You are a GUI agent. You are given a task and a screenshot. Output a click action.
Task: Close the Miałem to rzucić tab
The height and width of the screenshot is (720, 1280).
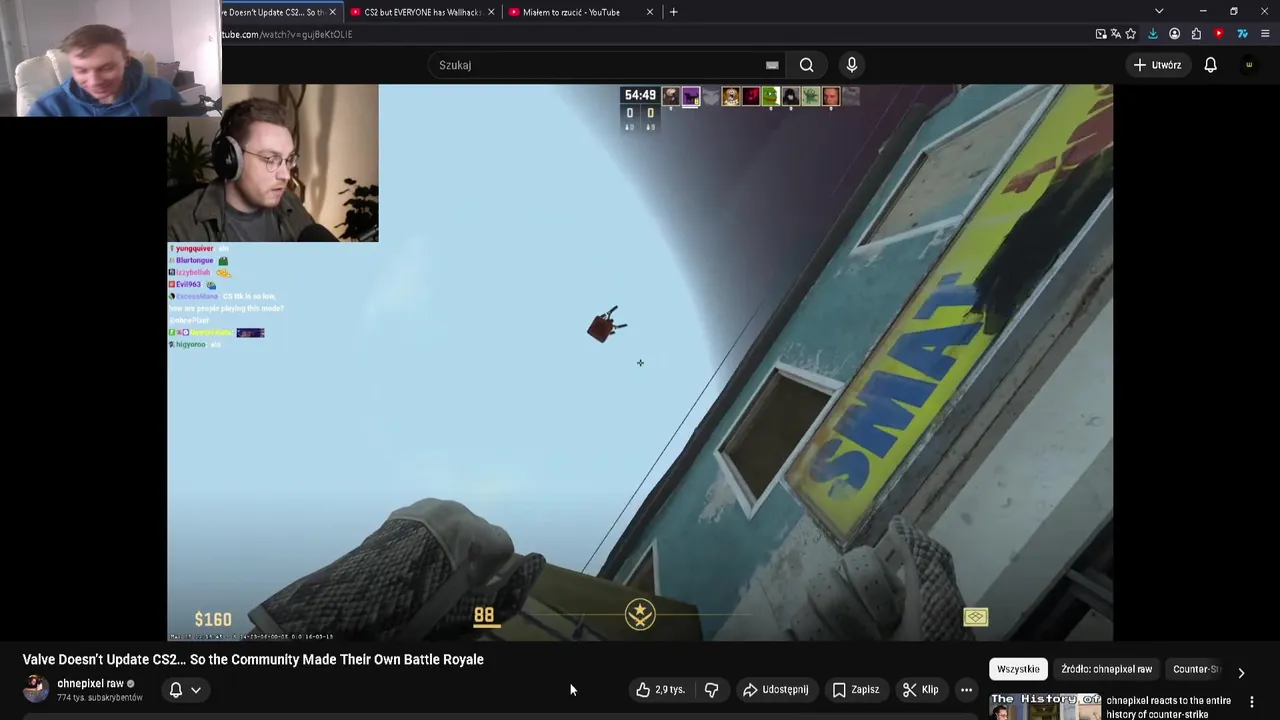tap(650, 12)
